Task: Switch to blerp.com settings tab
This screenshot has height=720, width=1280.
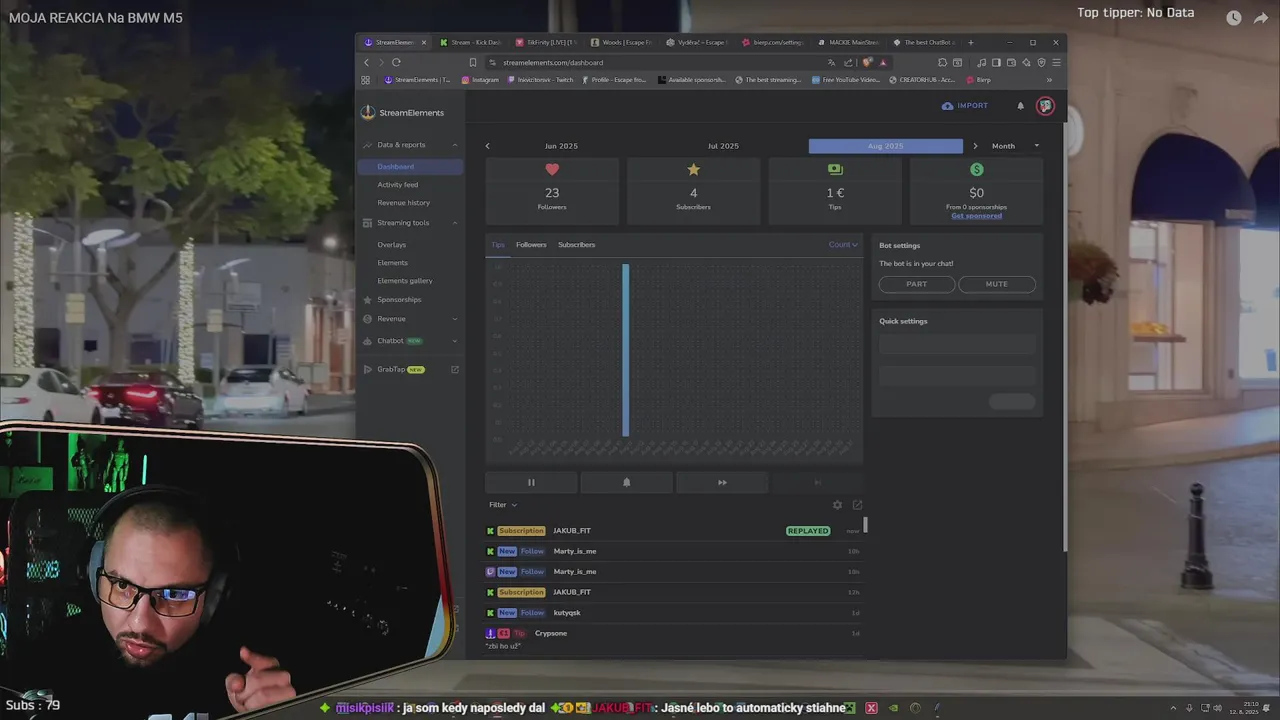Action: 772,43
